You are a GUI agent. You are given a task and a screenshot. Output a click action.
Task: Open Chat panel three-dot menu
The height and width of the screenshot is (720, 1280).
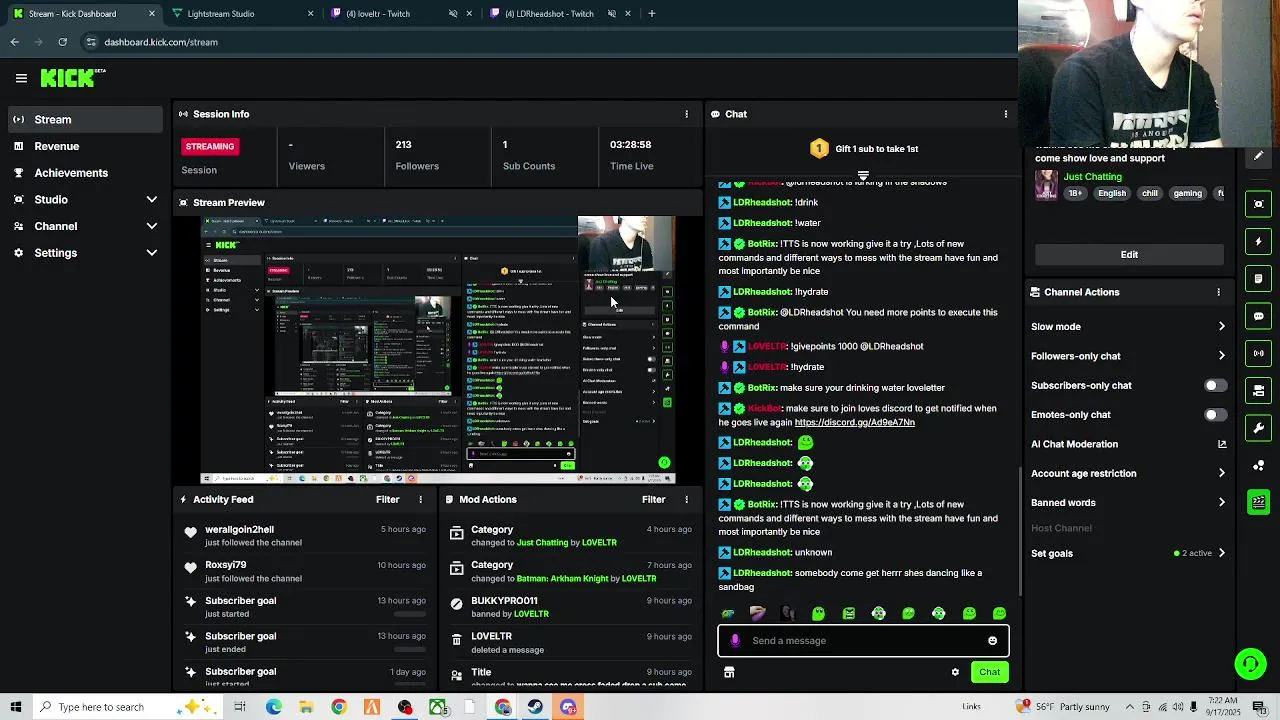tap(1006, 114)
